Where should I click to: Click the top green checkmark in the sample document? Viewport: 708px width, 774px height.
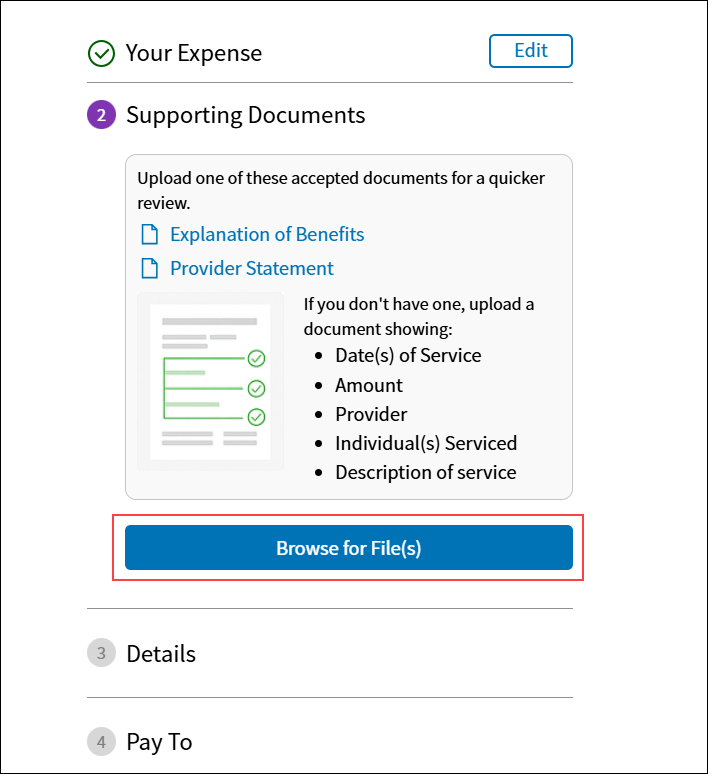(256, 358)
